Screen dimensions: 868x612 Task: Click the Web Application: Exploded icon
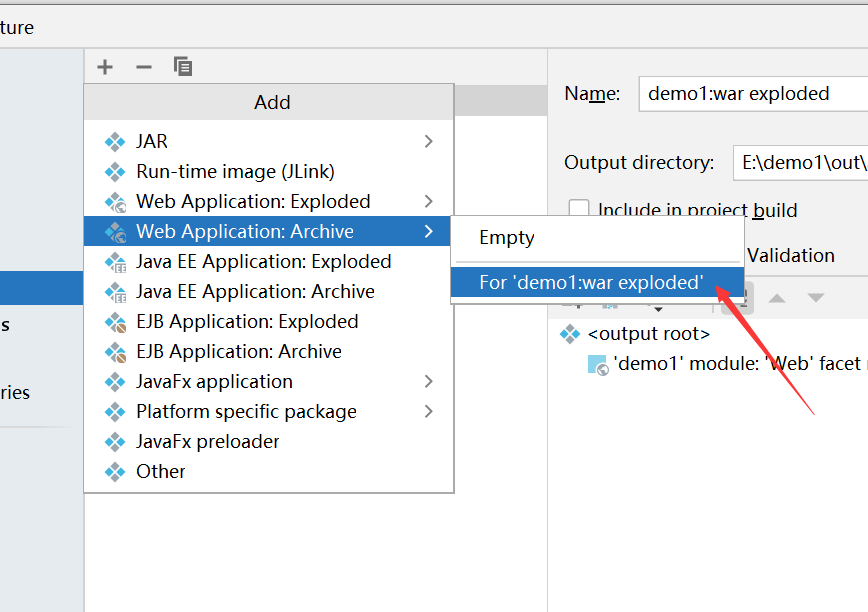click(x=115, y=202)
